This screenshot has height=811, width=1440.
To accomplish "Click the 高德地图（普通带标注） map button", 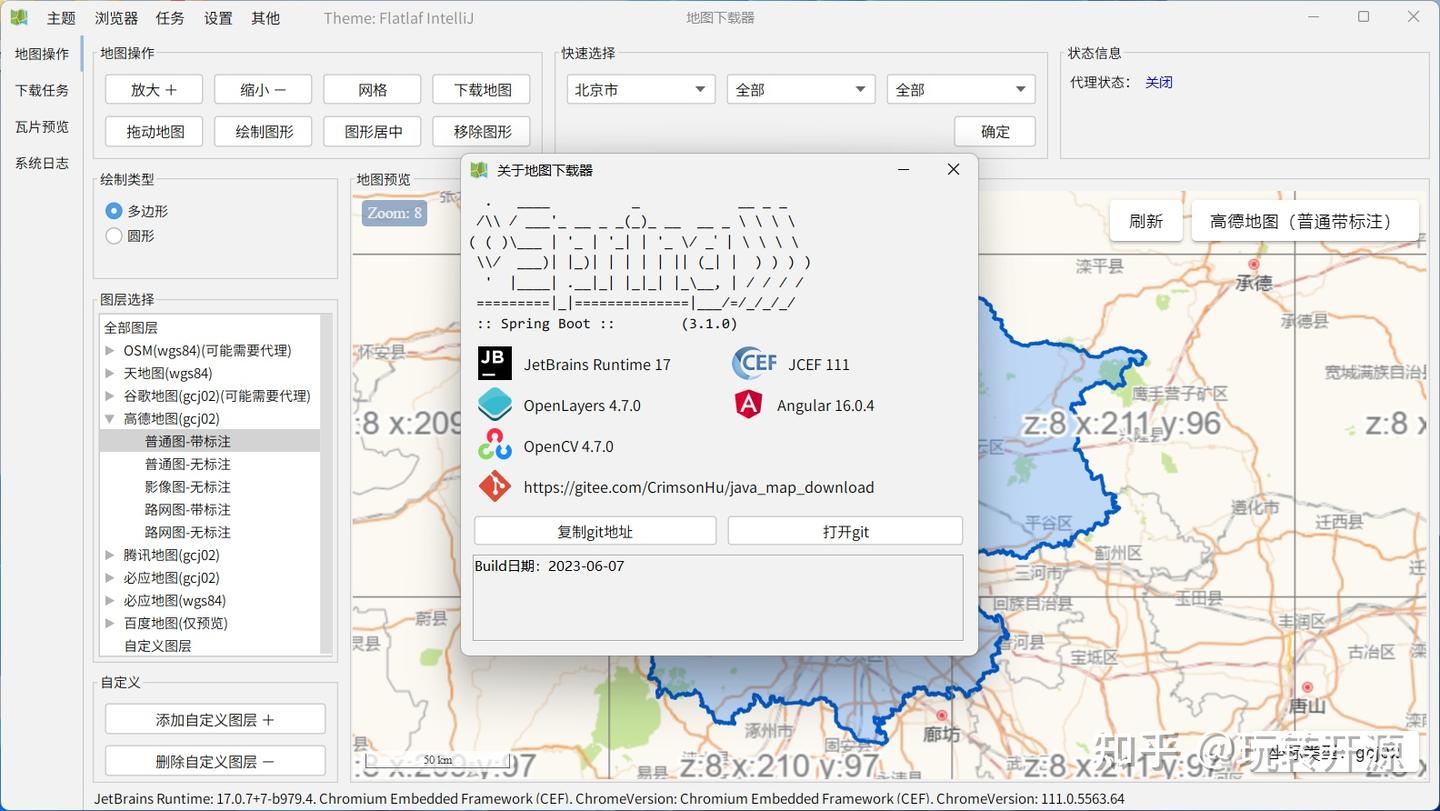I will [x=1305, y=221].
